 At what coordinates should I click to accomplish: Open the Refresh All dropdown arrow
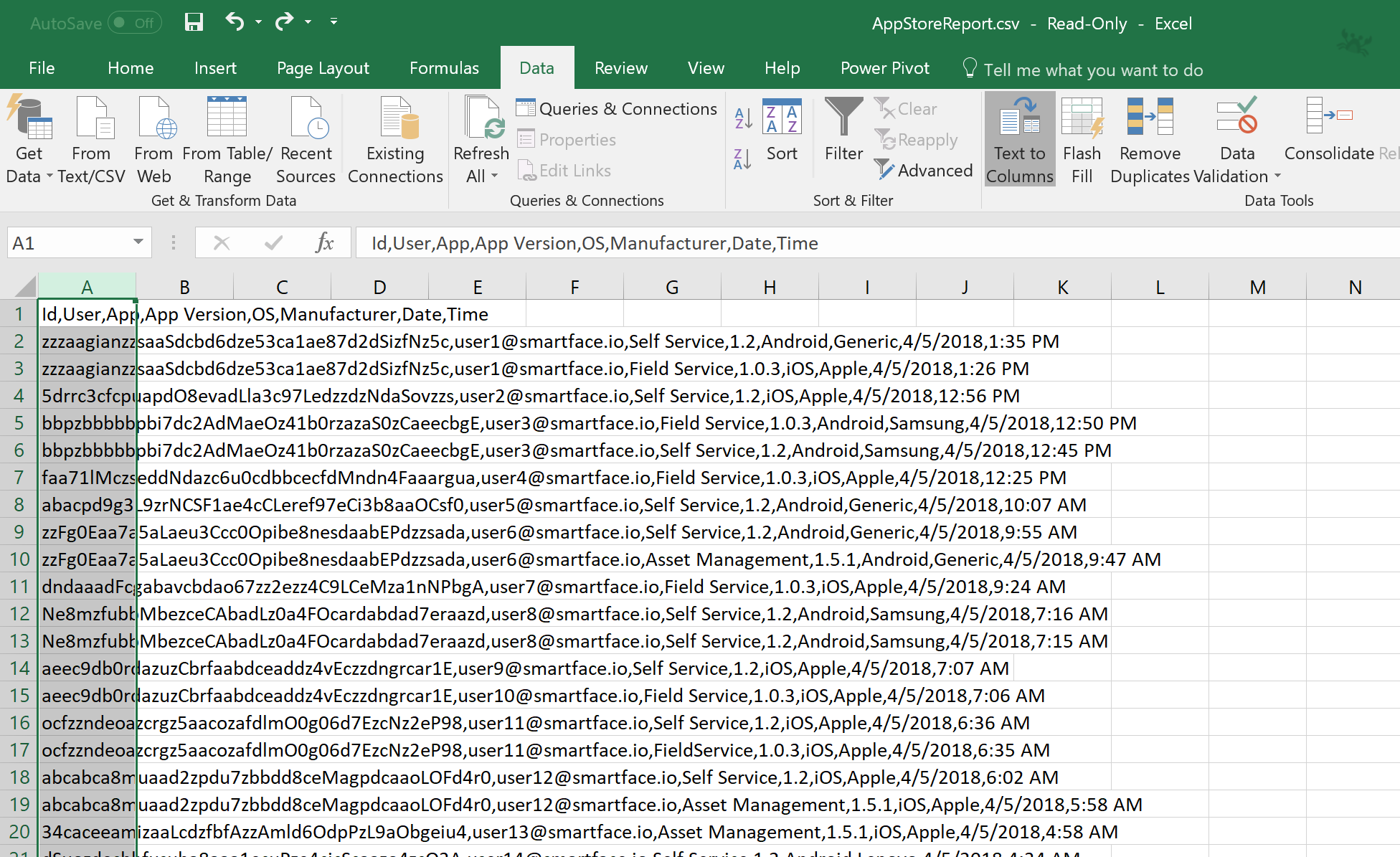point(494,176)
